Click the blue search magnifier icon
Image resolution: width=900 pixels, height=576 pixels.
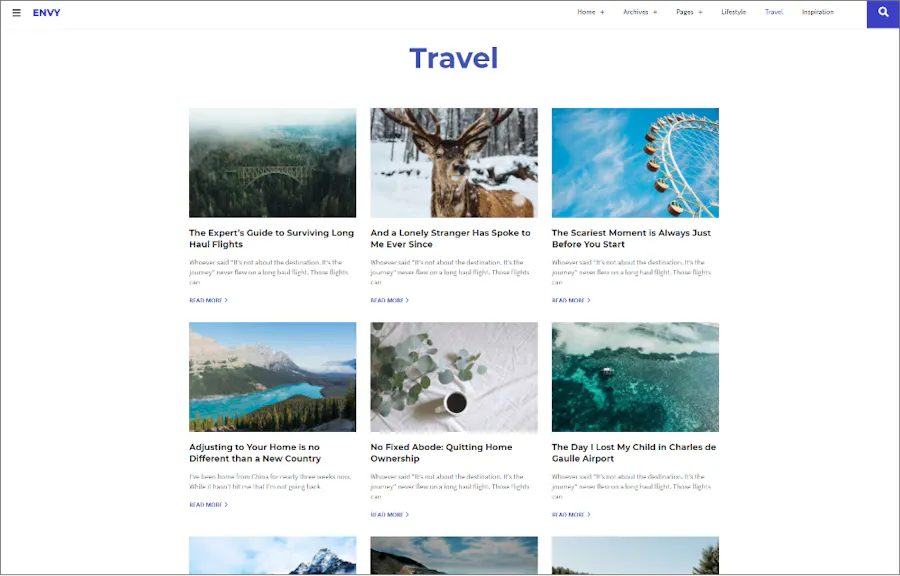pos(883,14)
